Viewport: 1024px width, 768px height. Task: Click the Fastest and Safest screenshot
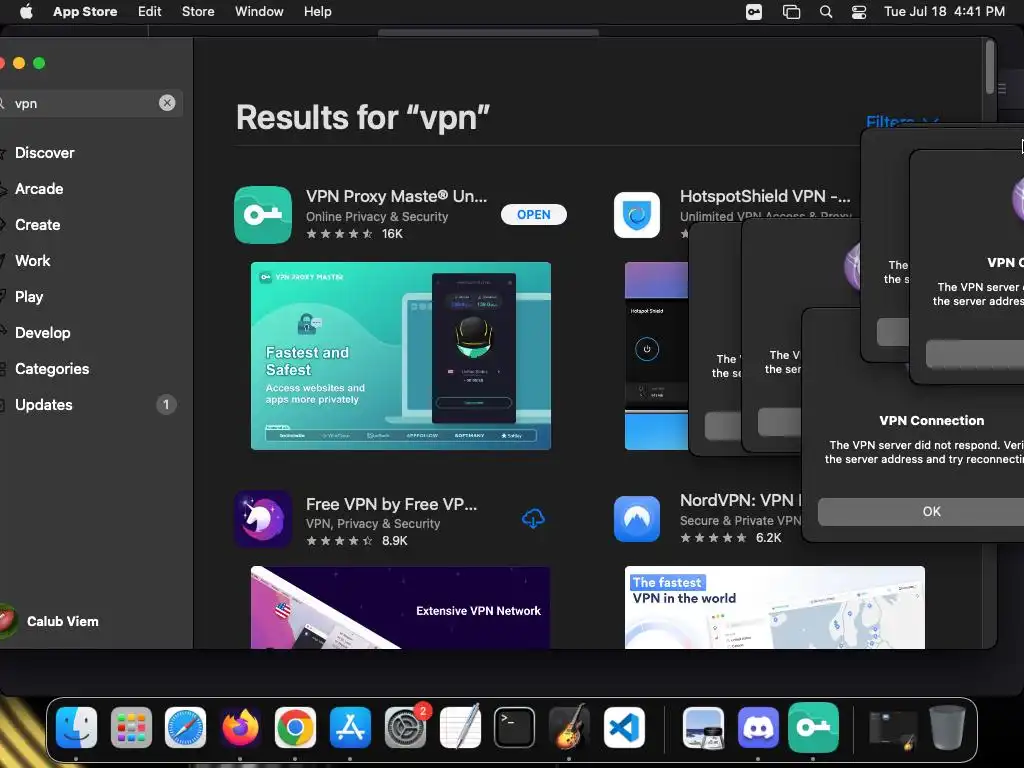(x=401, y=356)
